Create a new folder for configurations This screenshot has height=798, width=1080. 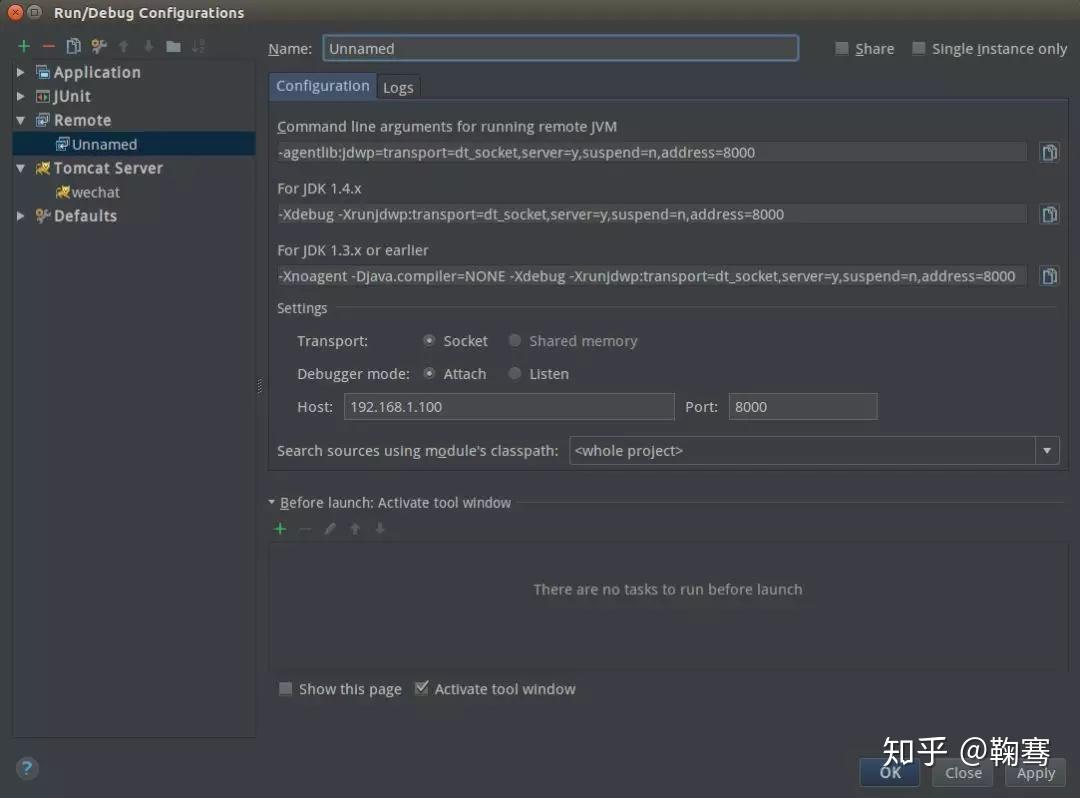pyautogui.click(x=172, y=45)
